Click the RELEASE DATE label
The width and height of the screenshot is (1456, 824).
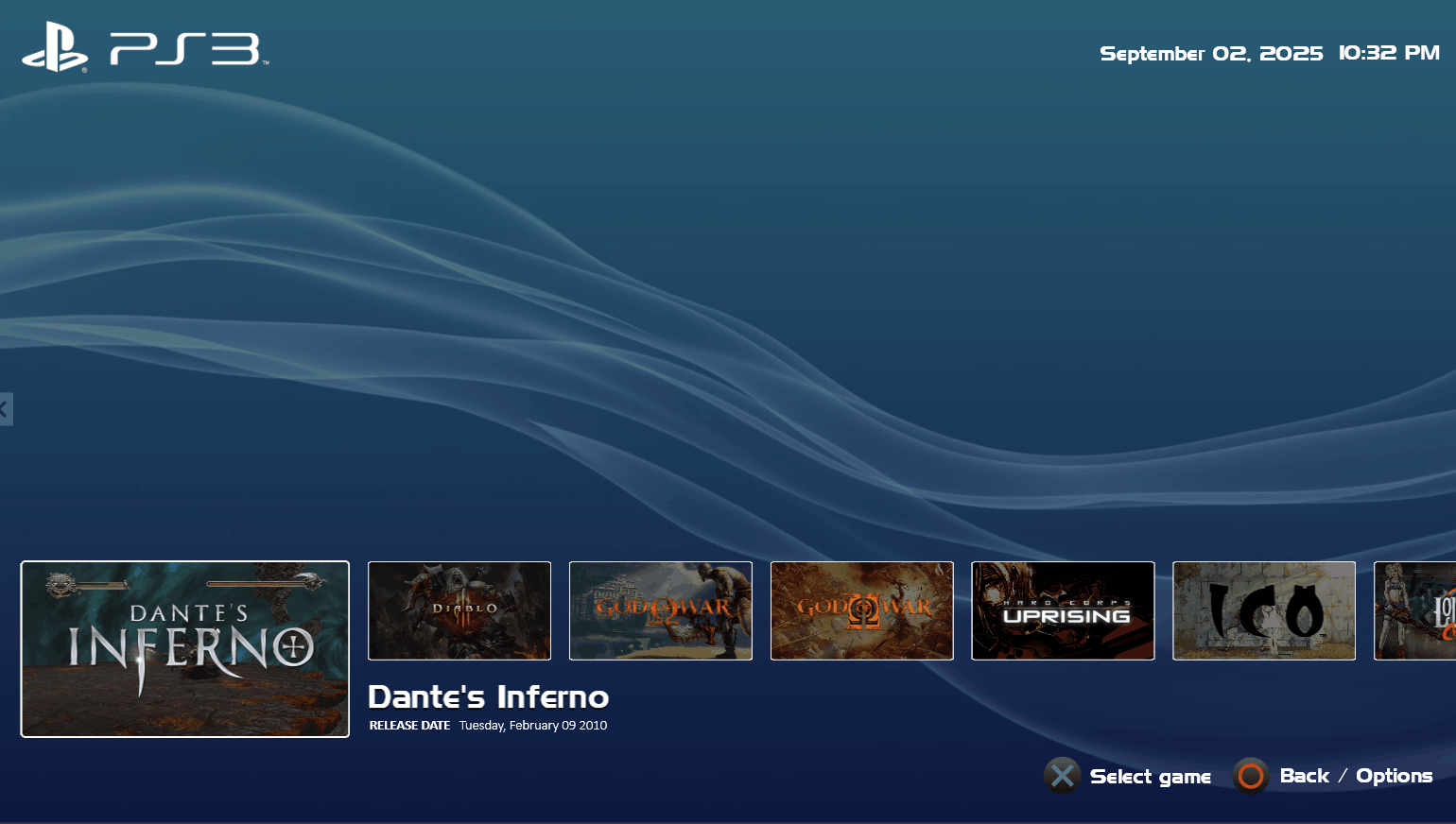409,726
